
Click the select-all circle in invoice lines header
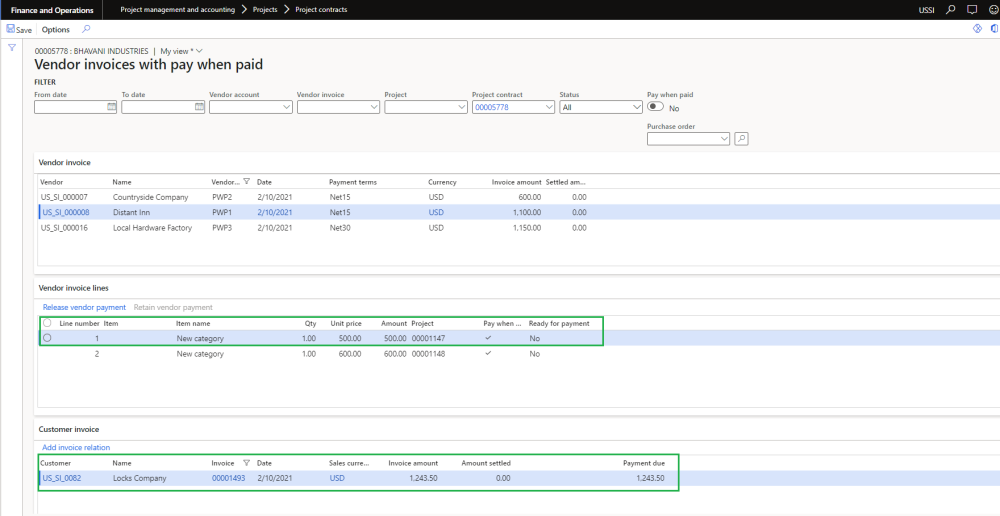click(x=47, y=323)
